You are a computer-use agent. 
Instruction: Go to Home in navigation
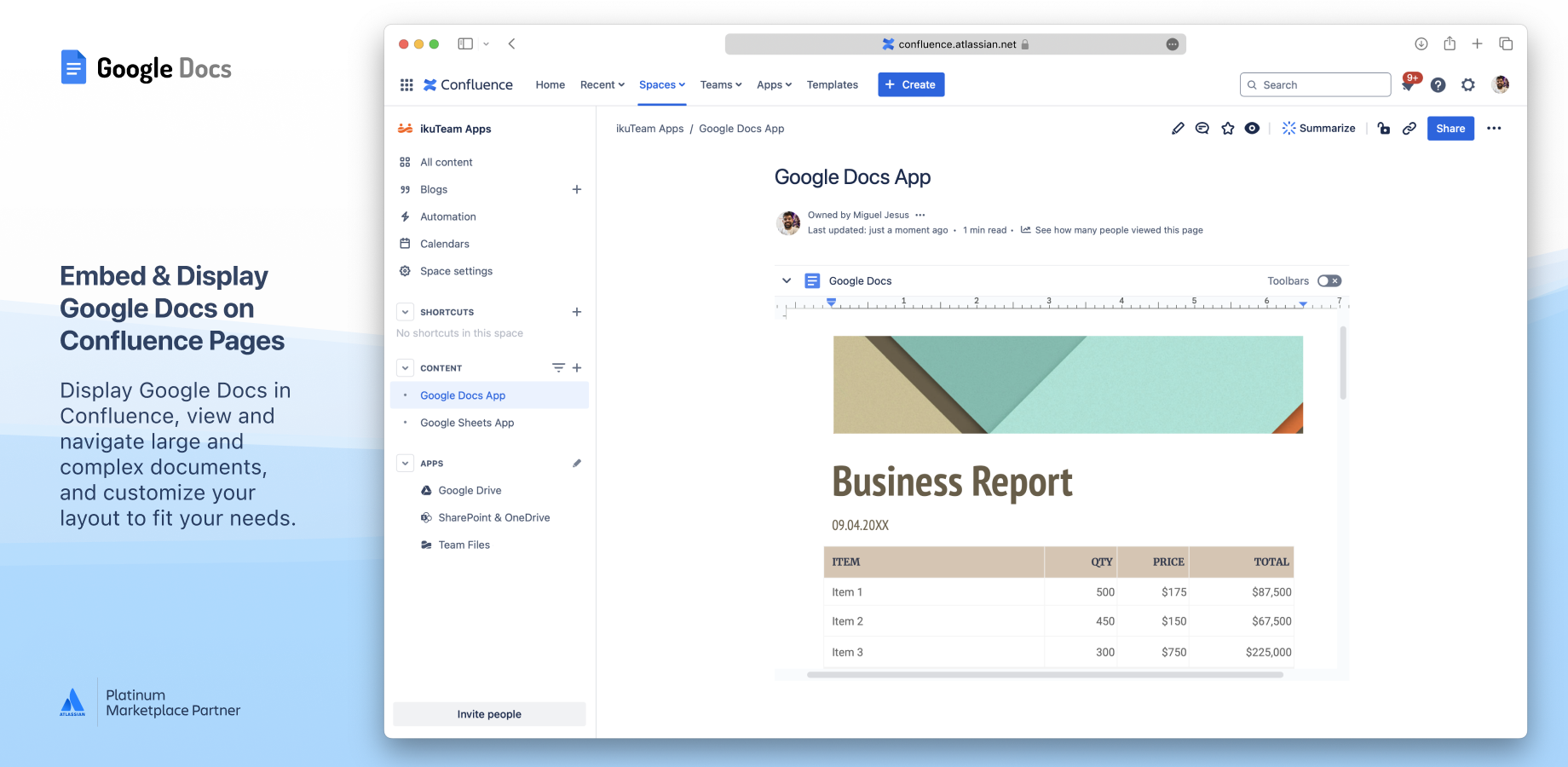(551, 84)
